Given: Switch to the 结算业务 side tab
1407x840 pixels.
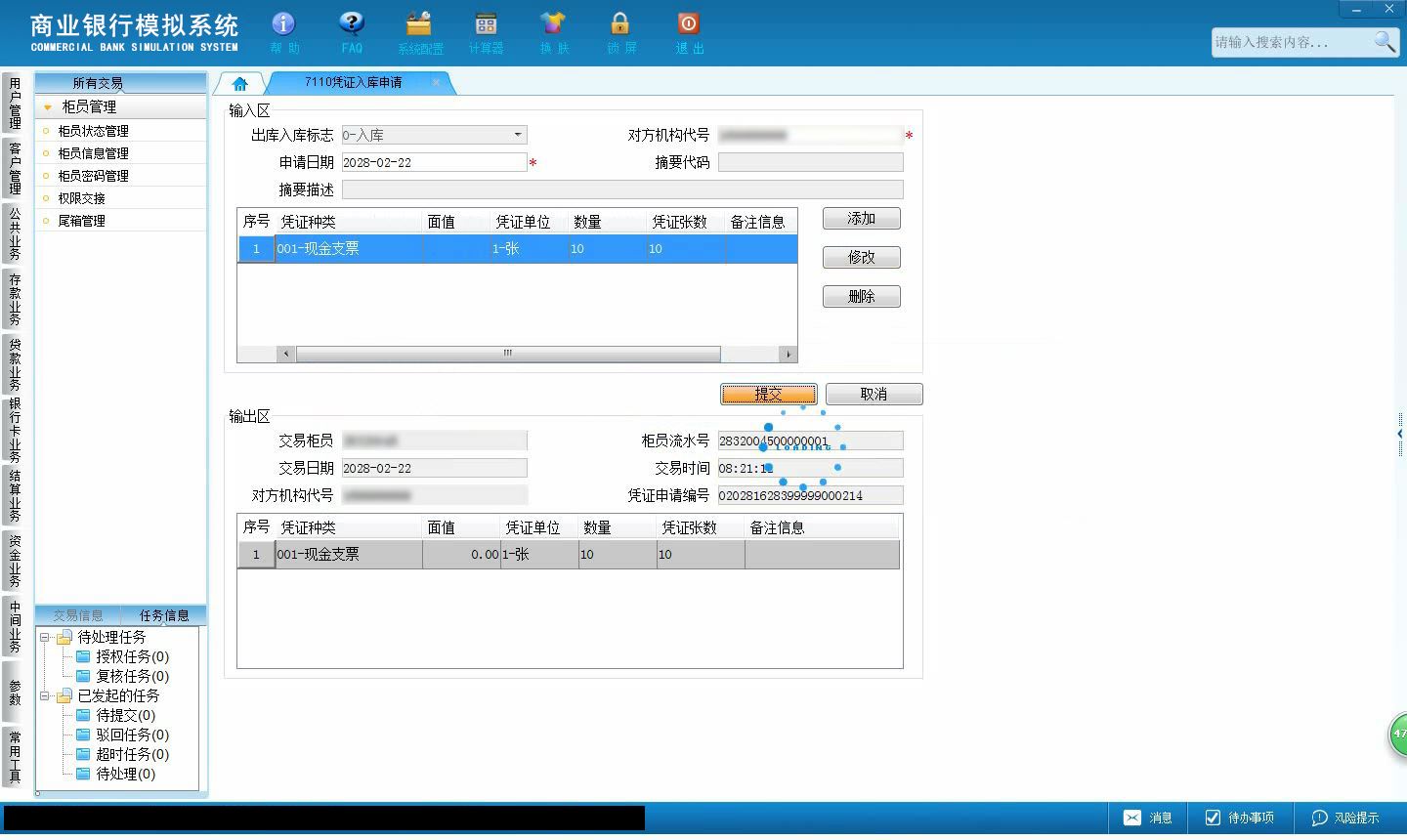Looking at the screenshot, I should (x=15, y=496).
